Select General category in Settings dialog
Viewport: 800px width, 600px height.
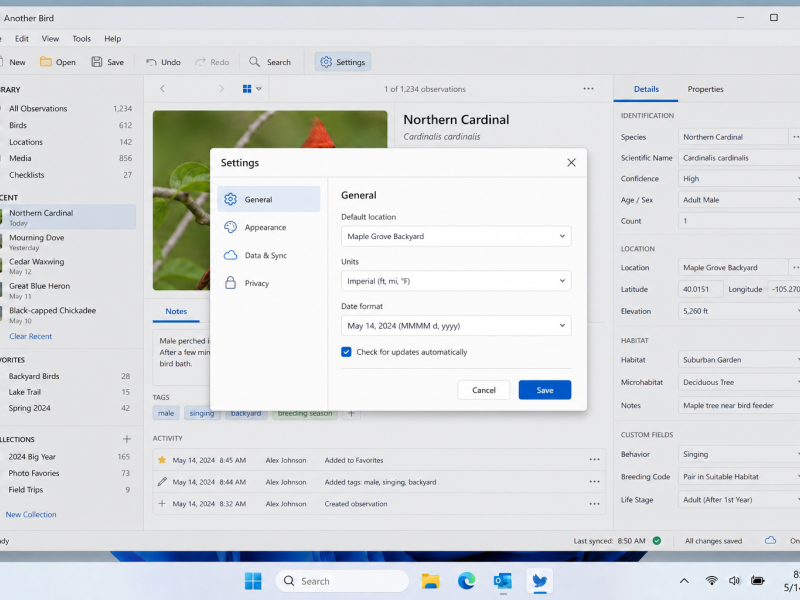pyautogui.click(x=269, y=199)
